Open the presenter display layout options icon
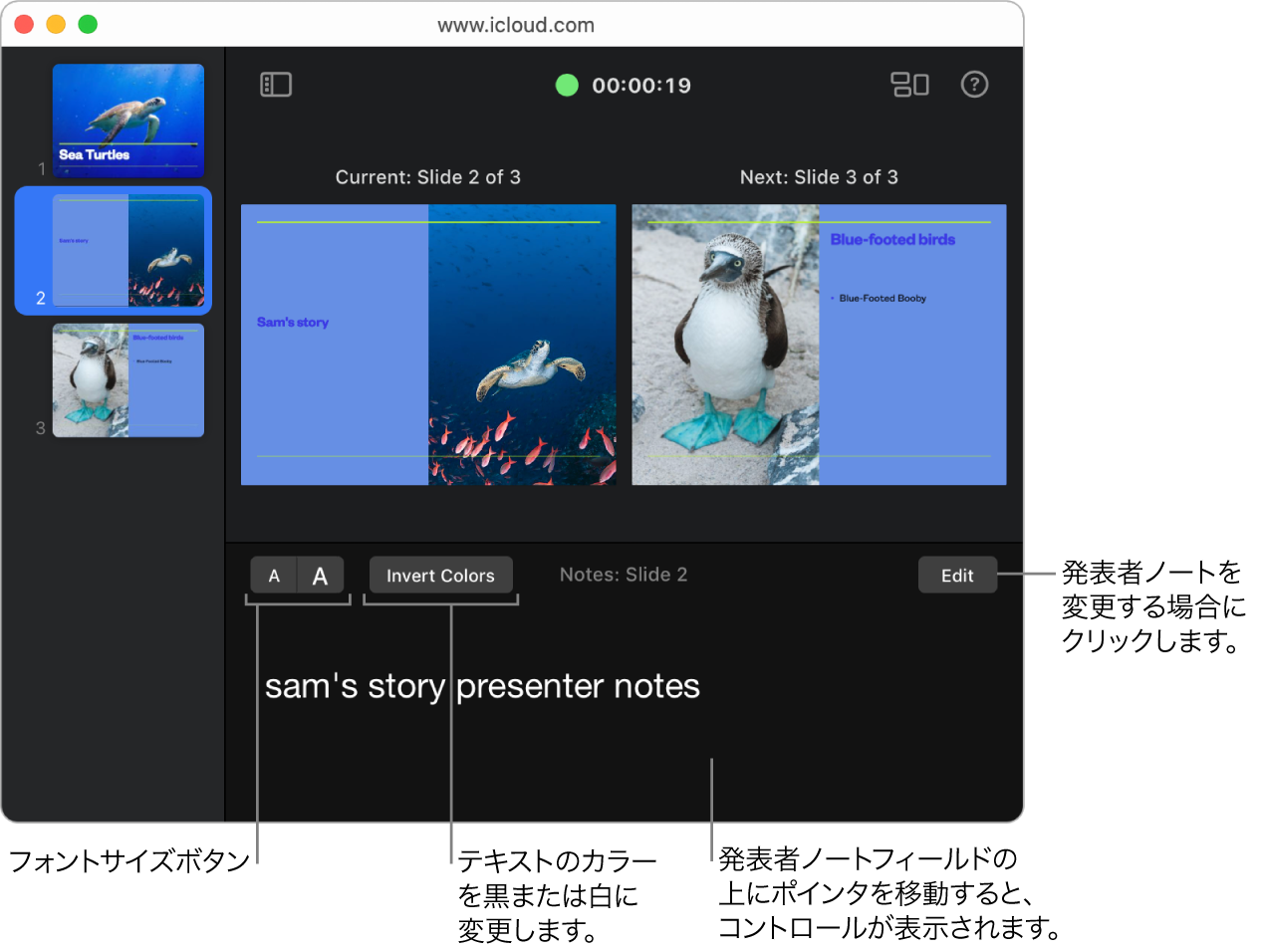Image resolution: width=1263 pixels, height=952 pixels. tap(909, 85)
